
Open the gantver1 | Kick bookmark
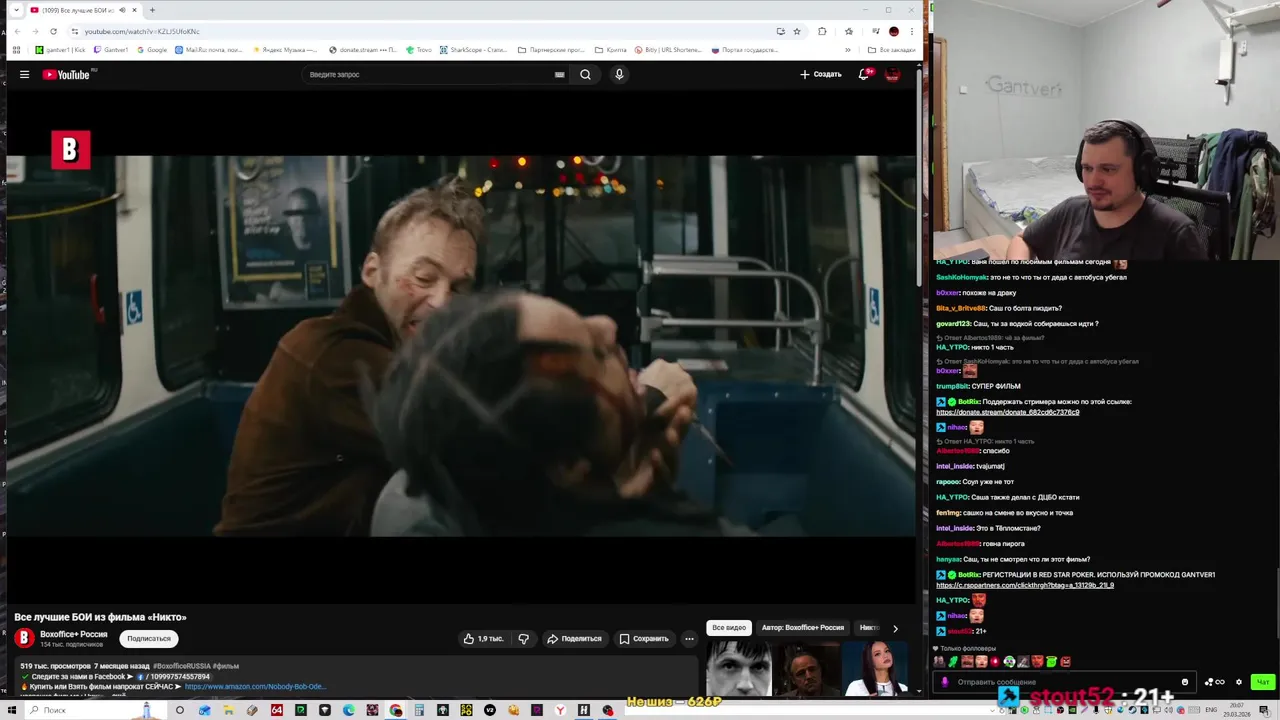[61, 50]
